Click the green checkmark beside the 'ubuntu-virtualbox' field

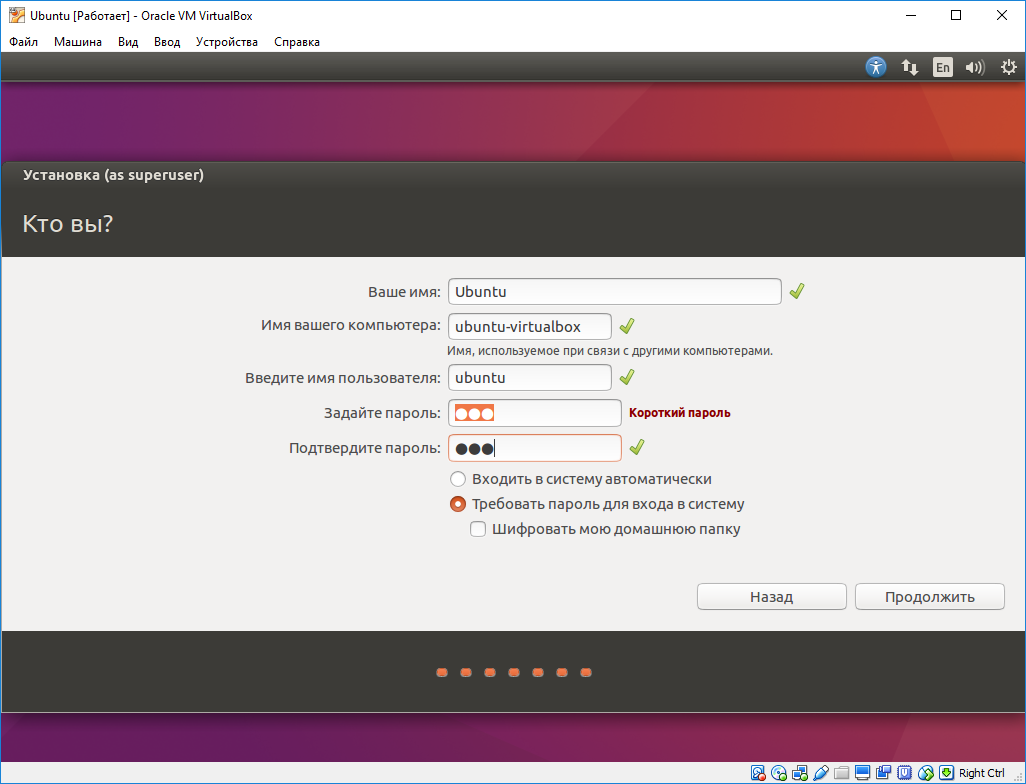click(627, 325)
